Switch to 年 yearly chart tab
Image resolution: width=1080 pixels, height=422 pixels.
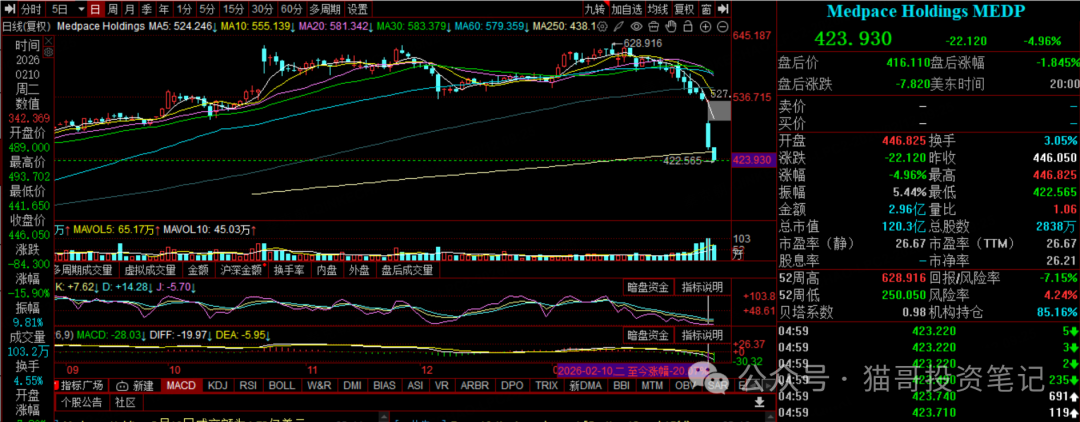coord(163,9)
